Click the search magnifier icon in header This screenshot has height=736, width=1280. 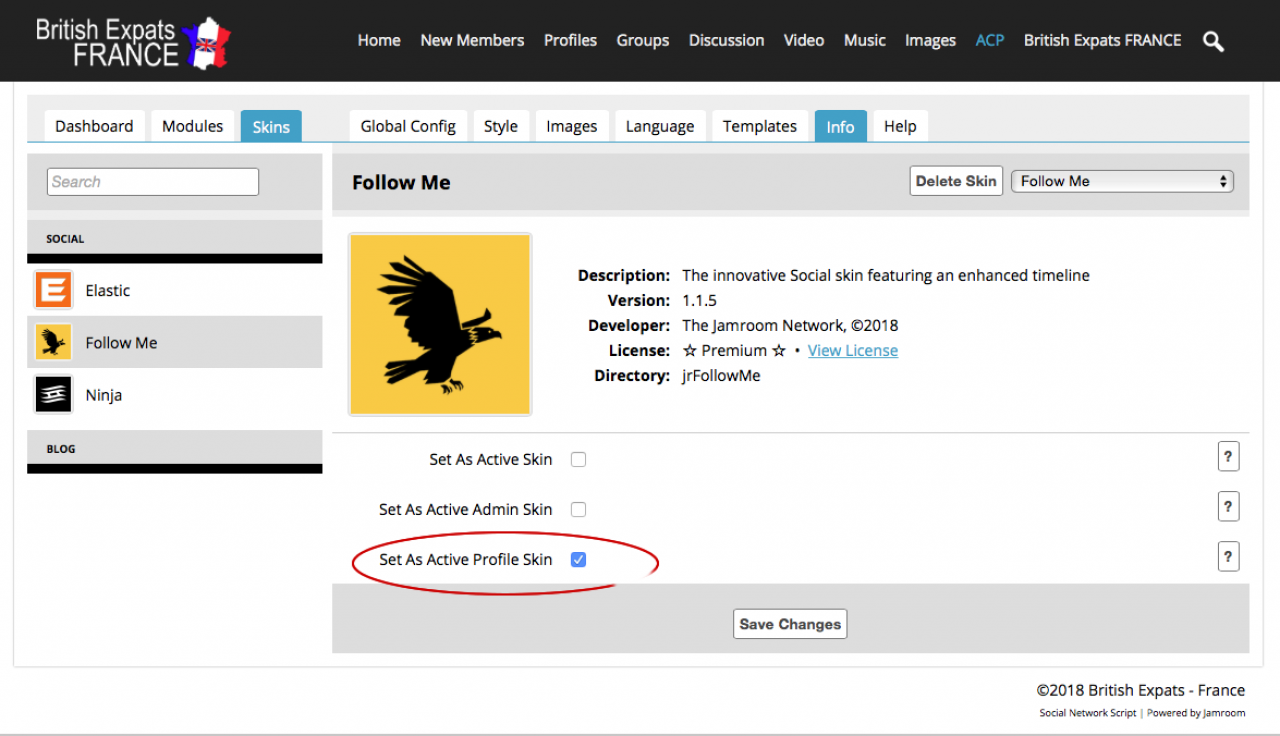(x=1213, y=41)
